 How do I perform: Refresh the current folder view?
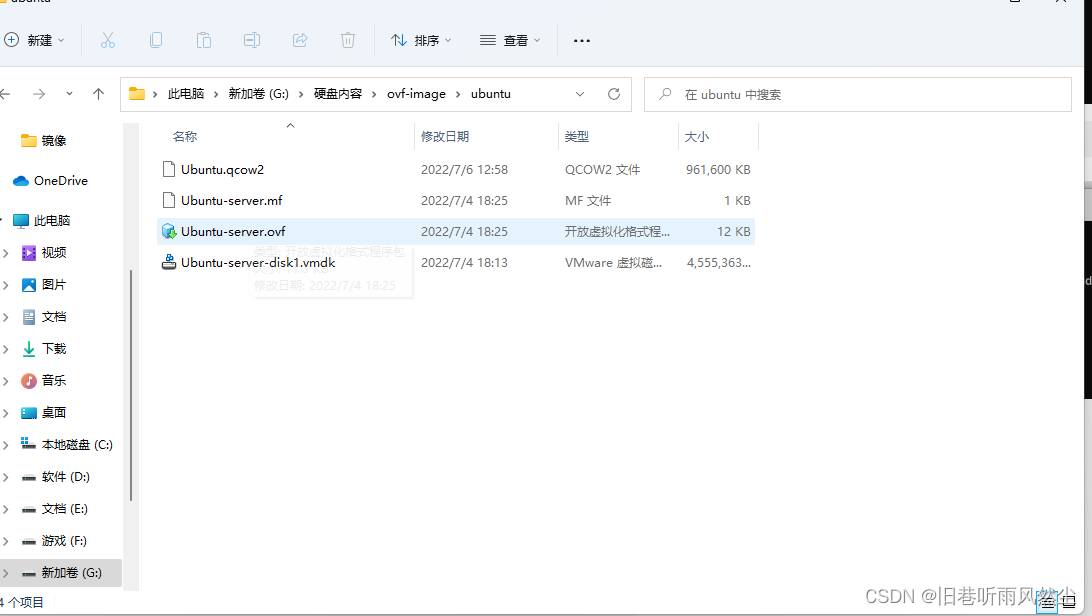[614, 94]
